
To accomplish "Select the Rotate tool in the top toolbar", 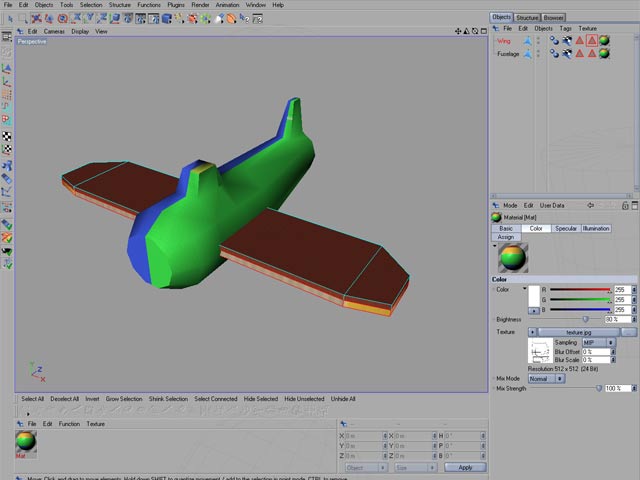I will tap(62, 18).
